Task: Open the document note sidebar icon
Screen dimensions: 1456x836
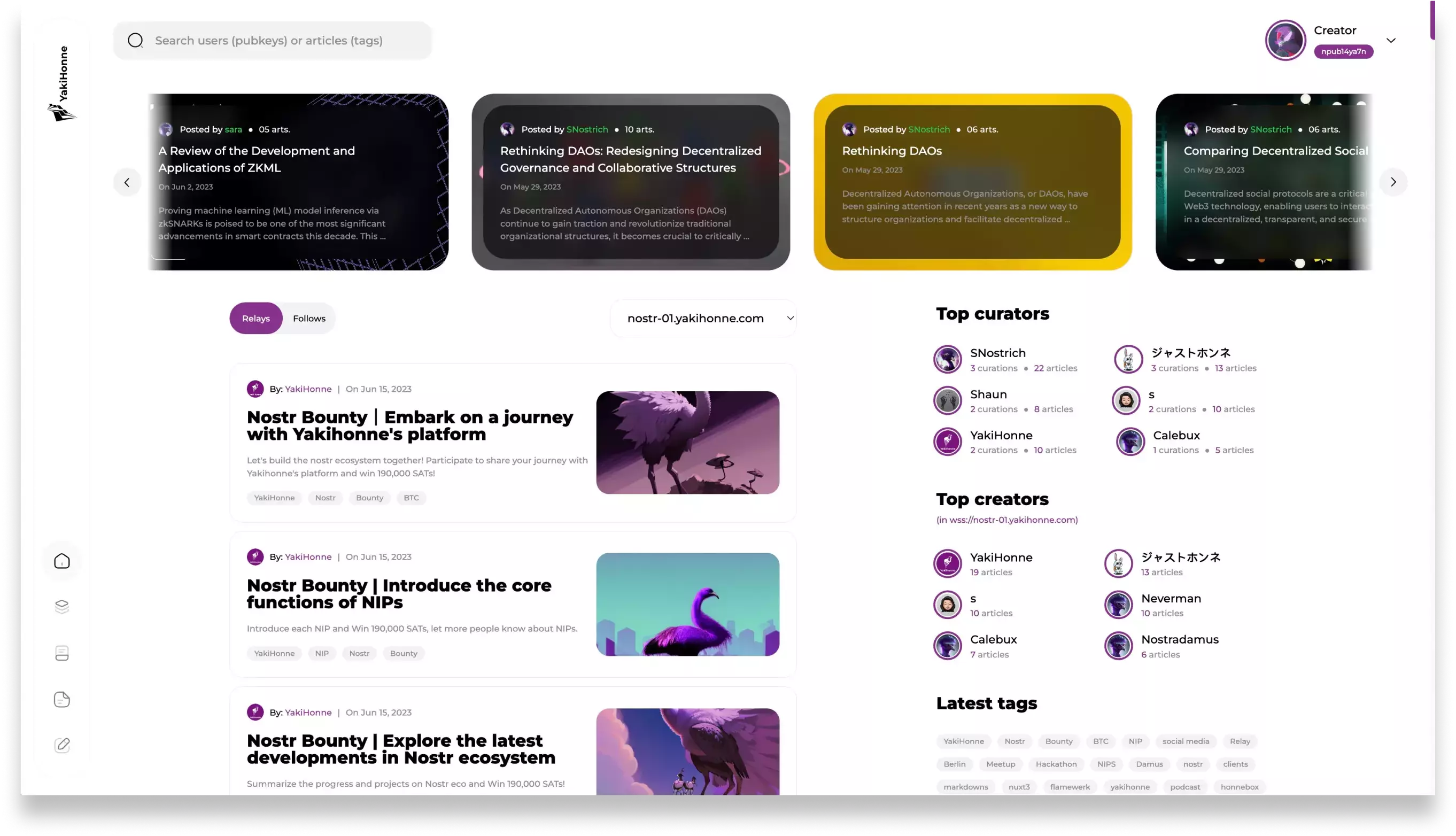Action: coord(62,699)
